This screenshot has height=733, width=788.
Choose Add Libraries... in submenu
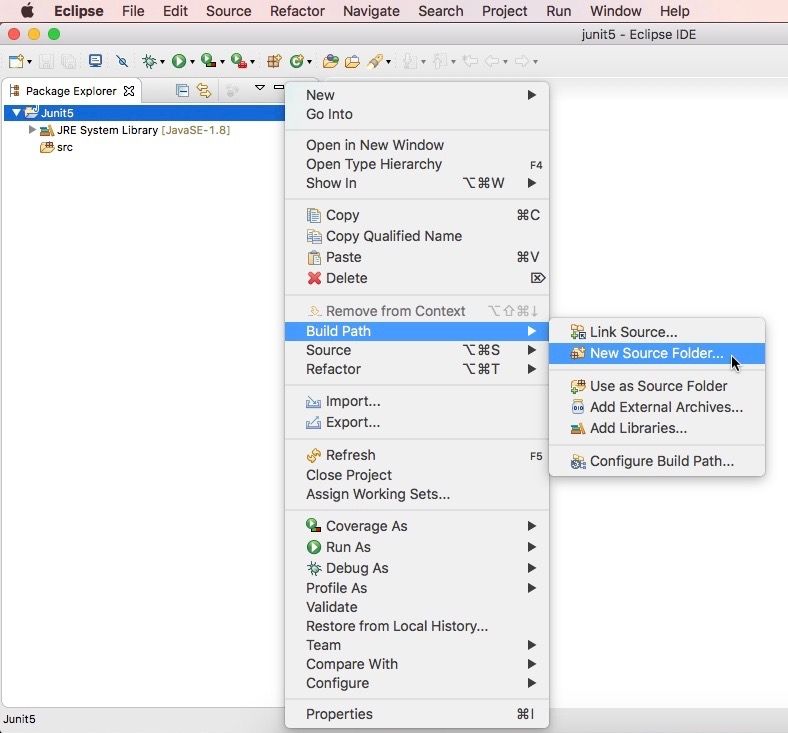point(657,428)
